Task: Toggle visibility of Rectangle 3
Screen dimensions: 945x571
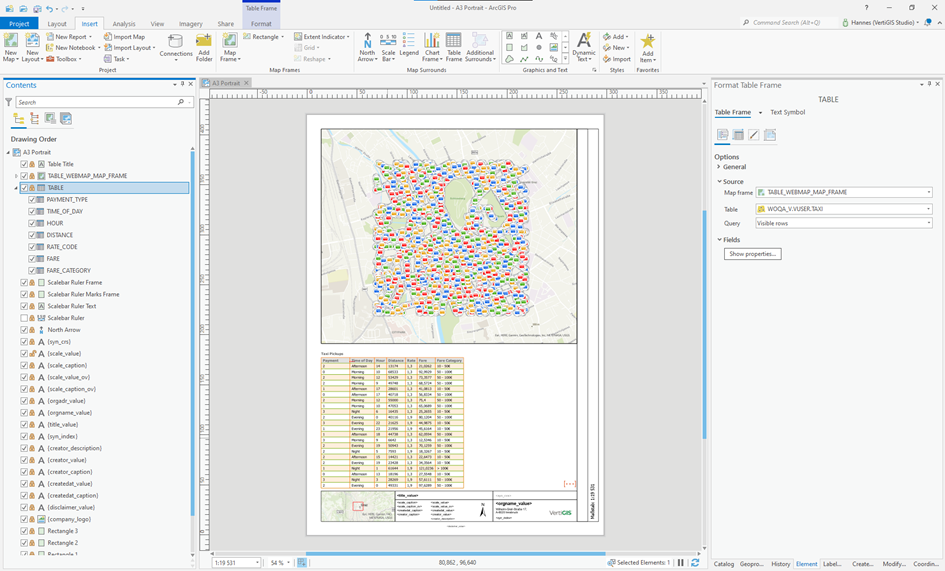Action: (x=24, y=531)
